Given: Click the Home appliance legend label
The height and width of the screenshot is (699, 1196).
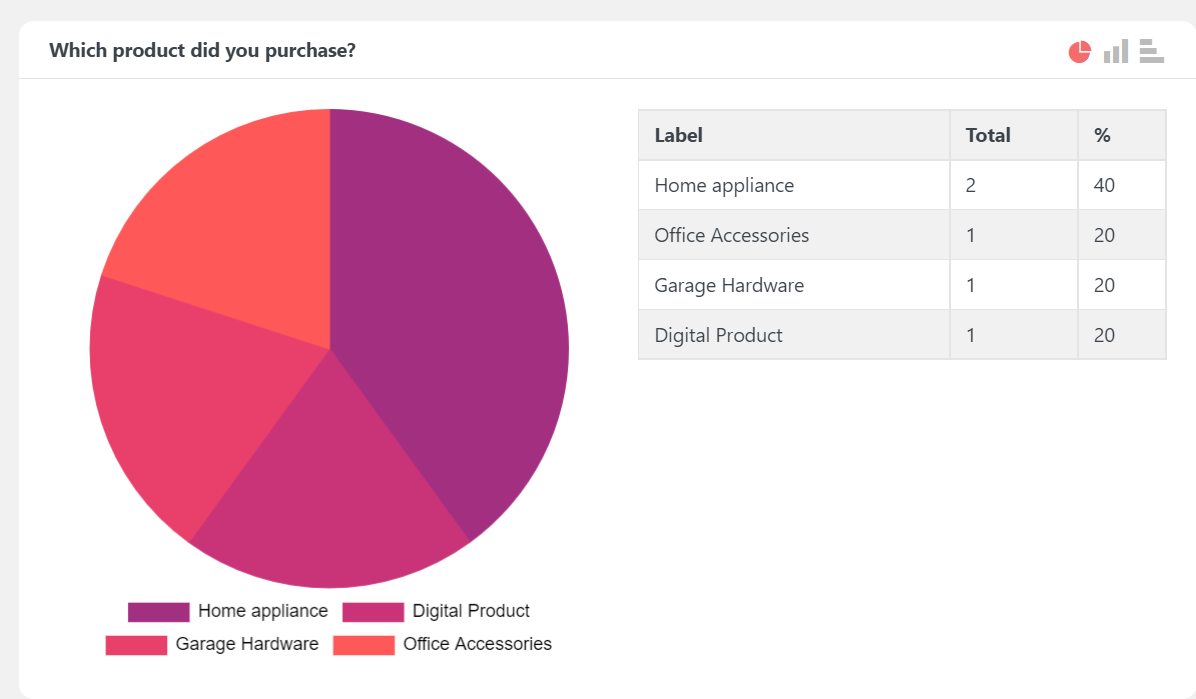Looking at the screenshot, I should (x=262, y=611).
